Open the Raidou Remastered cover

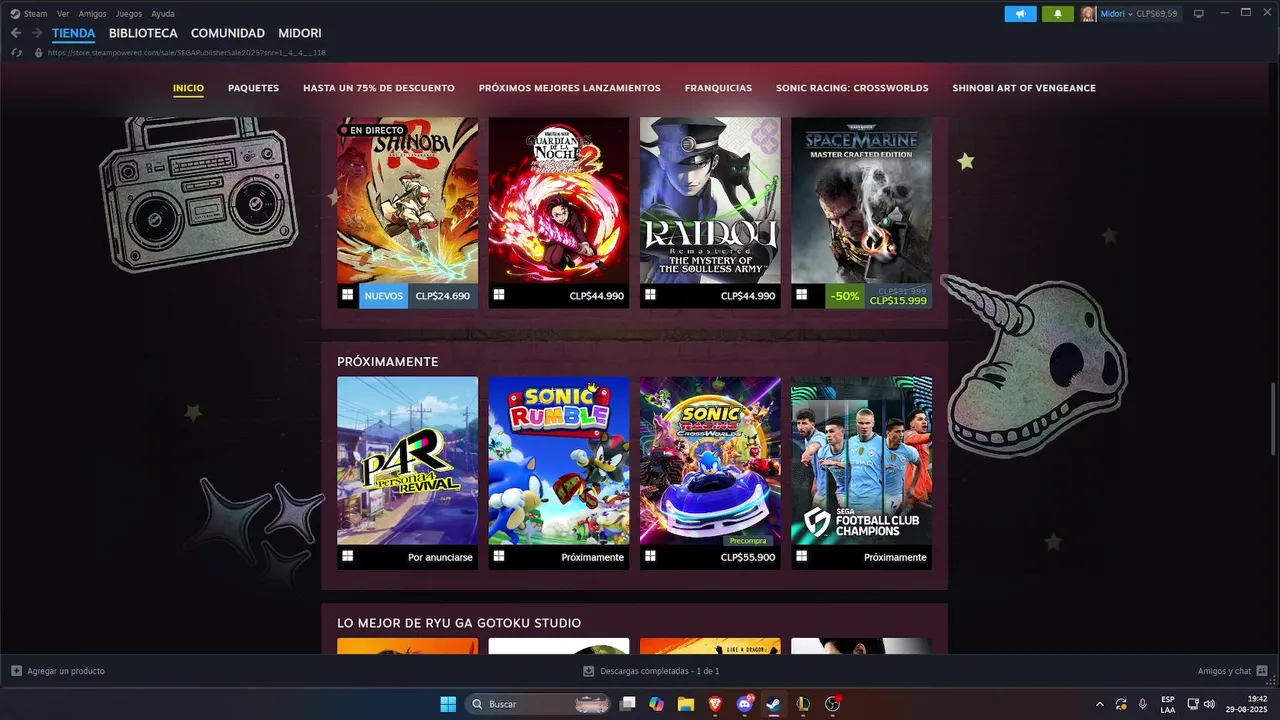[x=710, y=201]
